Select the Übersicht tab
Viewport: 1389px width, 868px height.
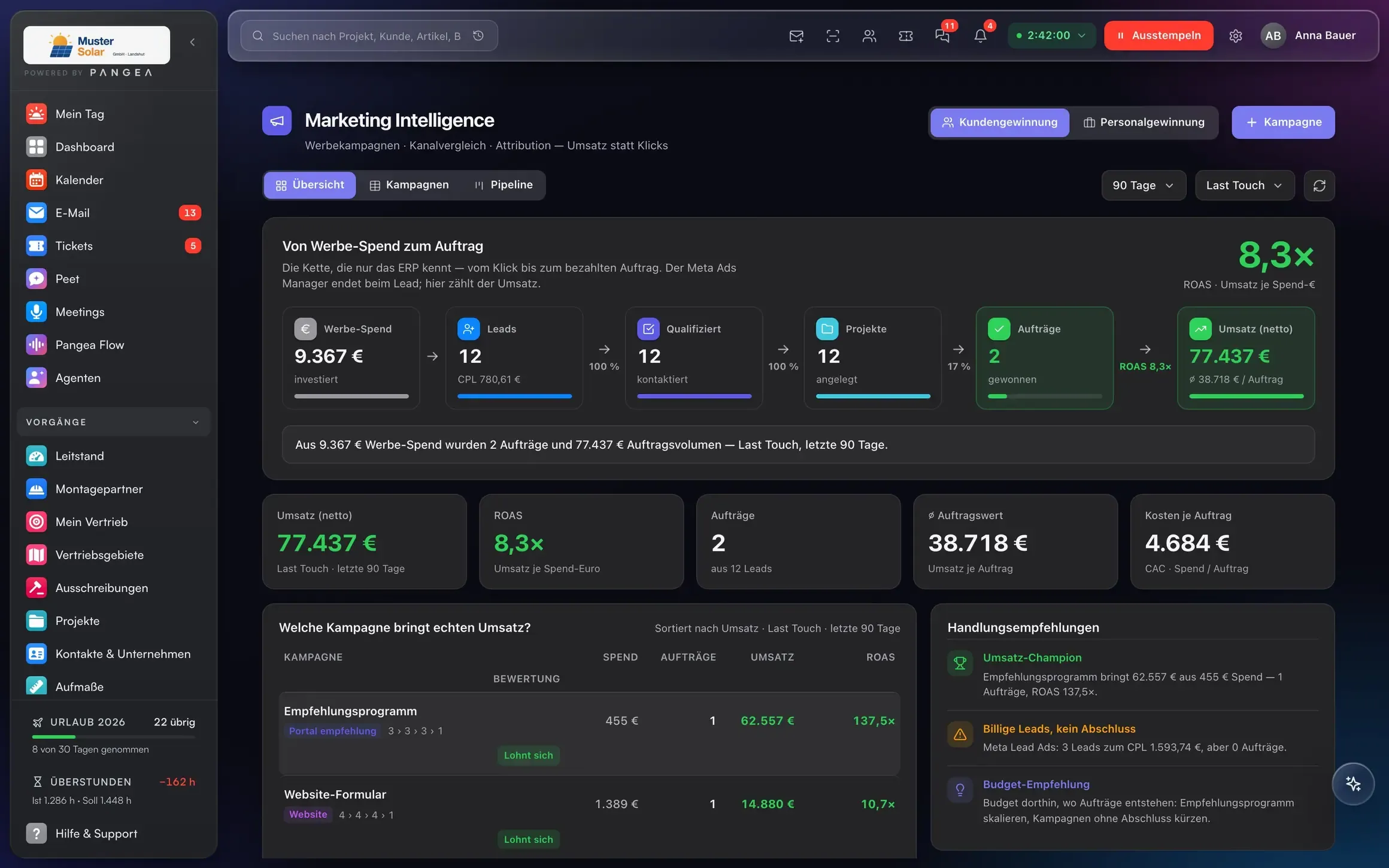click(x=310, y=185)
